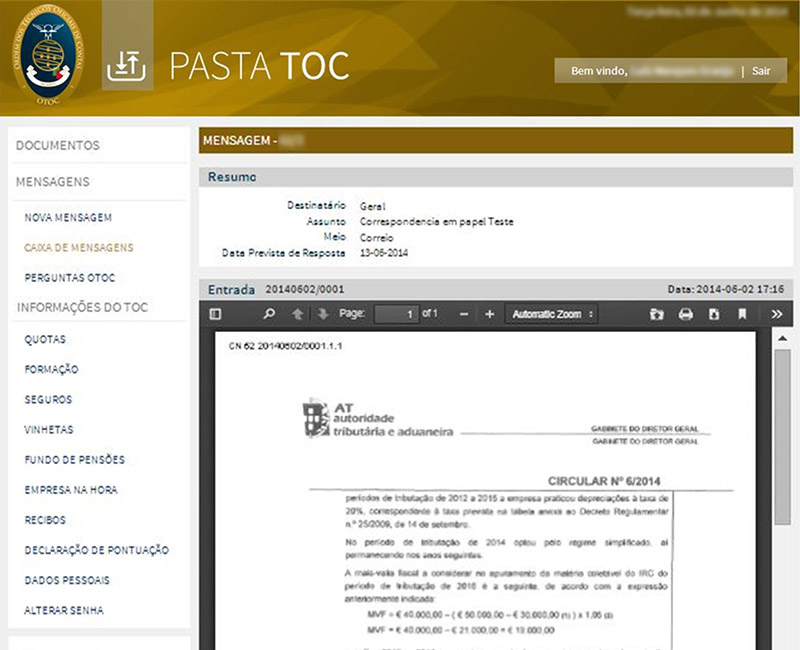Click subject text 'Correspondencia em papel Teste'
The height and width of the screenshot is (650, 800).
click(436, 221)
